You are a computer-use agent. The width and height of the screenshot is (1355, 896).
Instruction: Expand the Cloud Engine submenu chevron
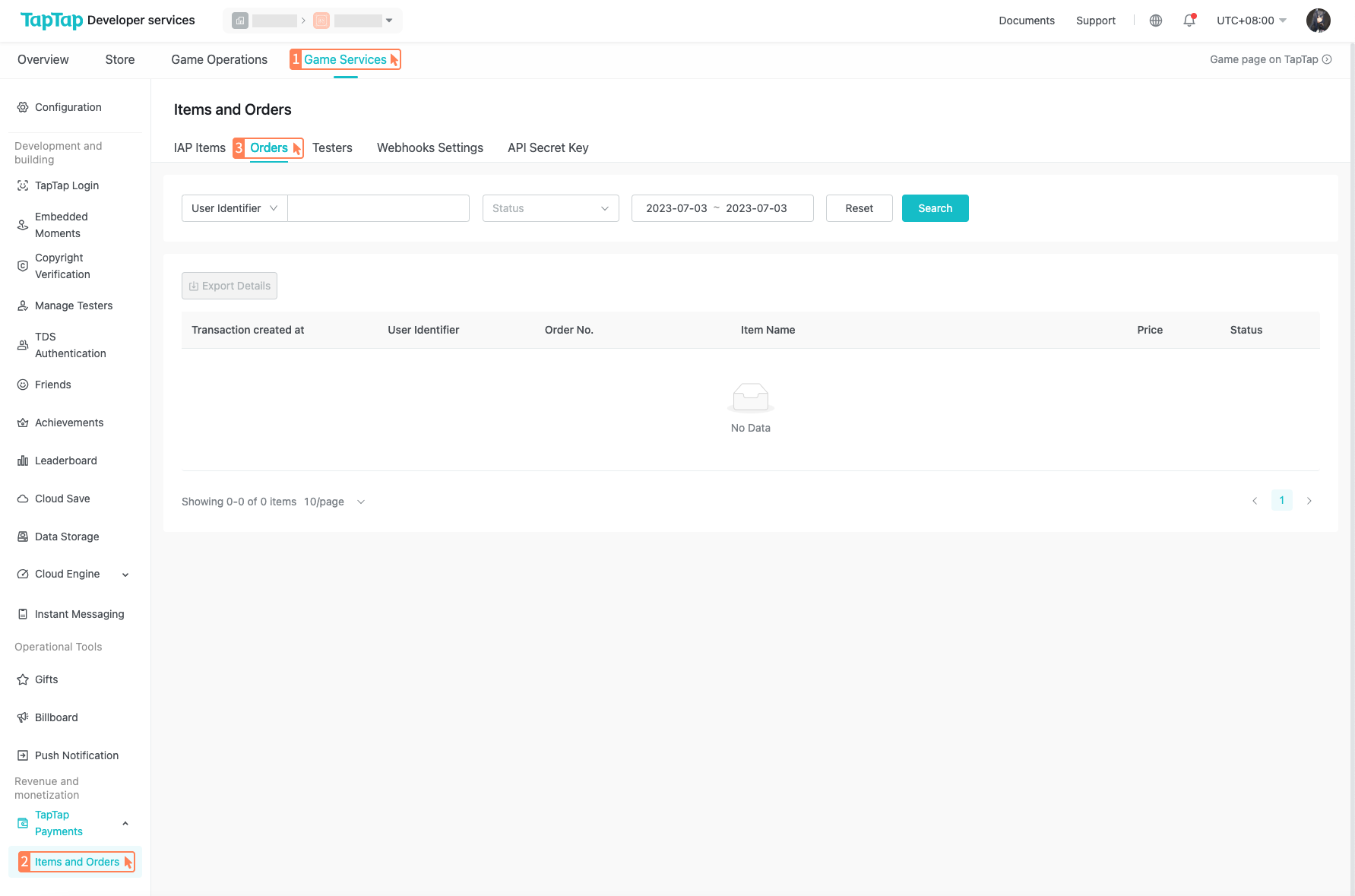pos(125,575)
